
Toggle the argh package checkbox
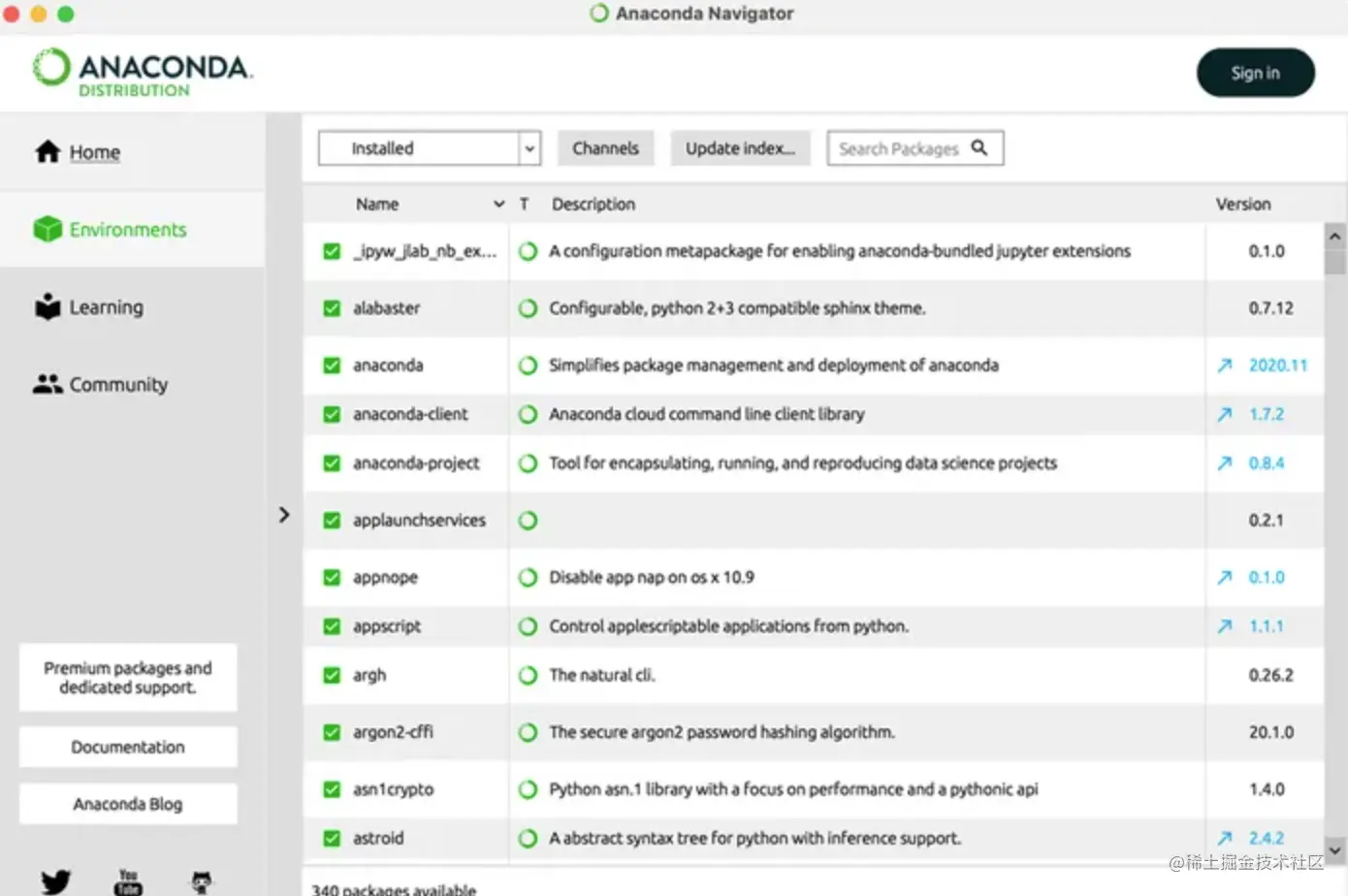pos(332,675)
